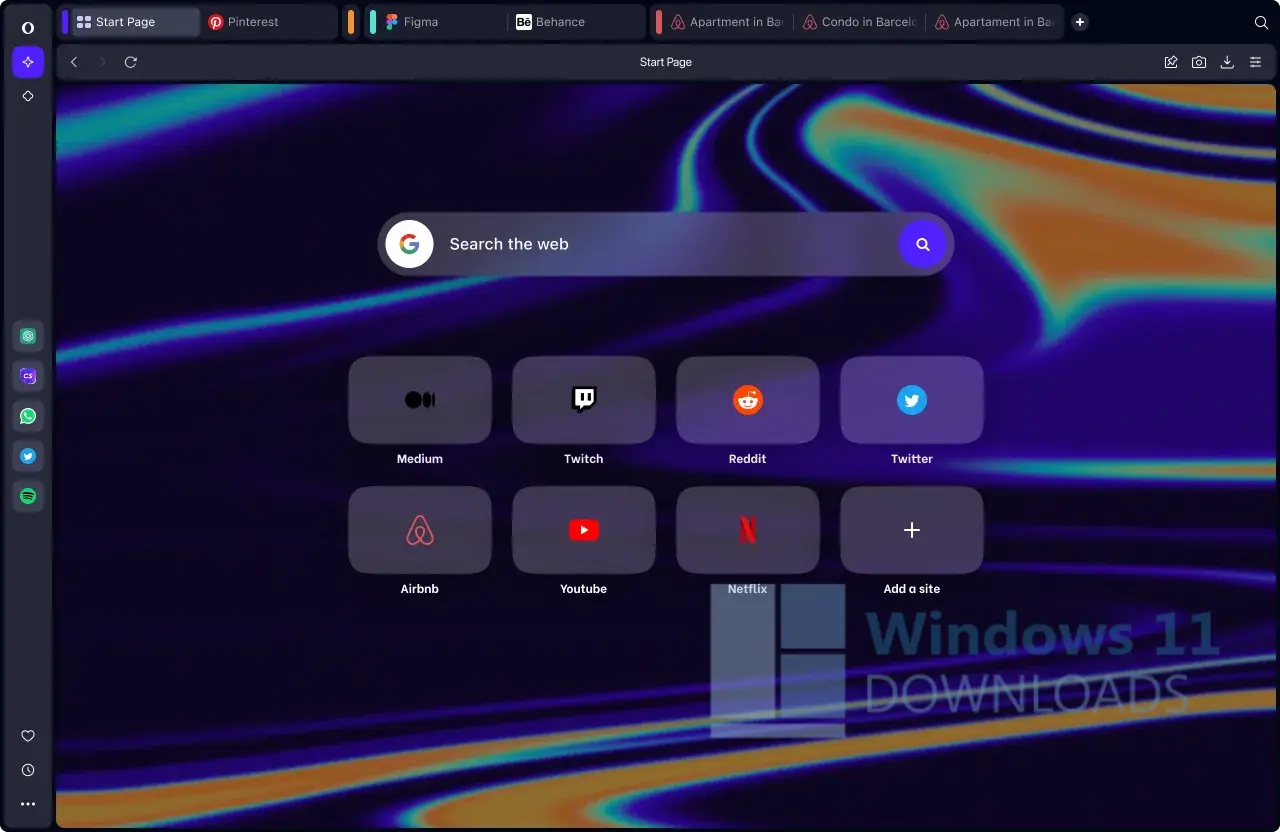Open the Reddit speed dial tile

click(x=748, y=400)
